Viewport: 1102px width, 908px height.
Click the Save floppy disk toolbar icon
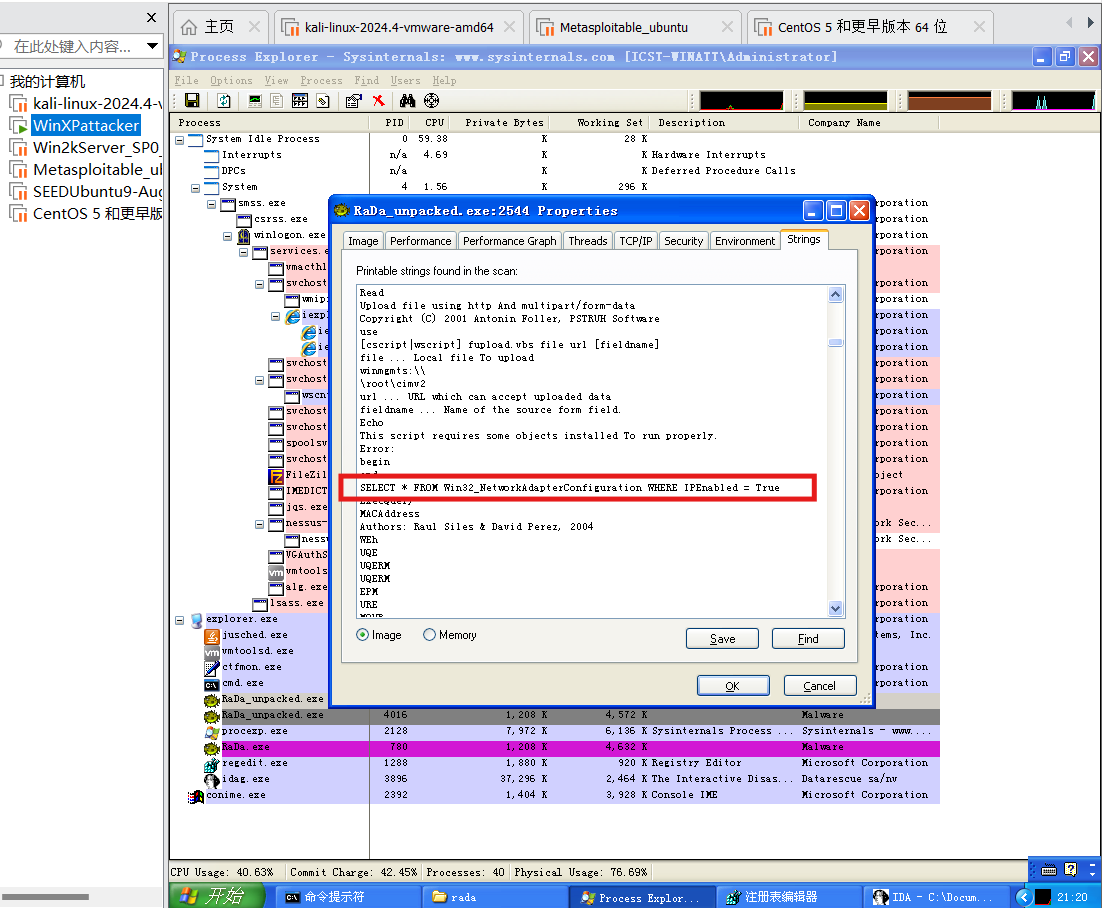pos(192,100)
